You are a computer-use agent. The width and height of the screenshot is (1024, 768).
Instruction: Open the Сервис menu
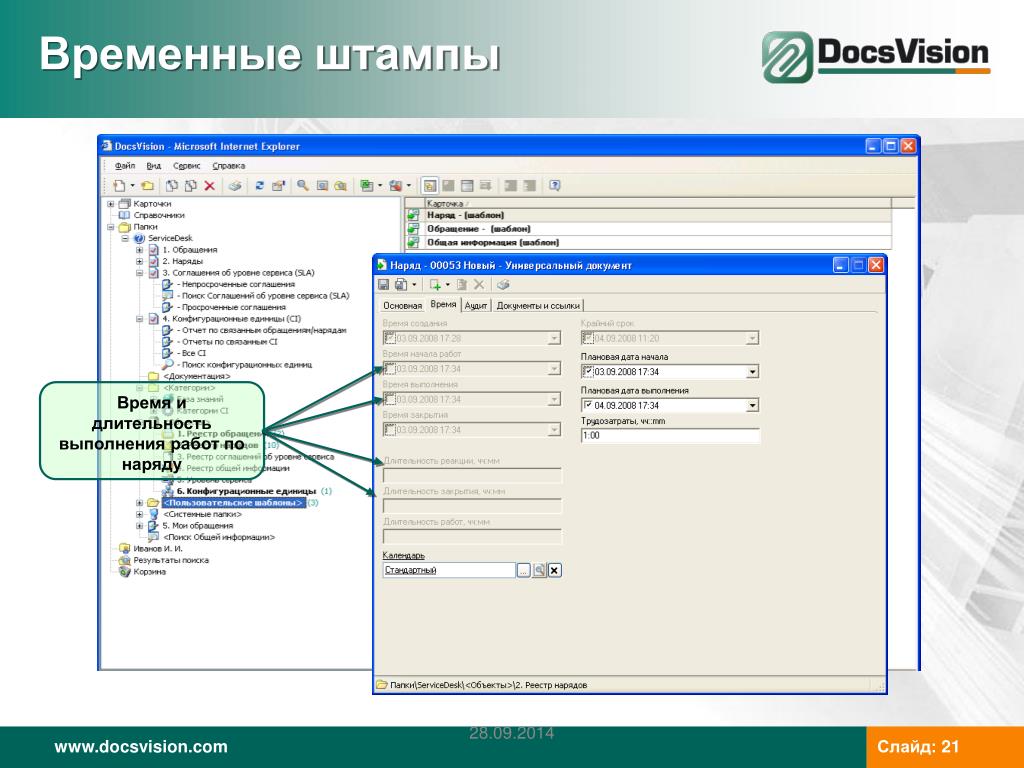point(187,166)
